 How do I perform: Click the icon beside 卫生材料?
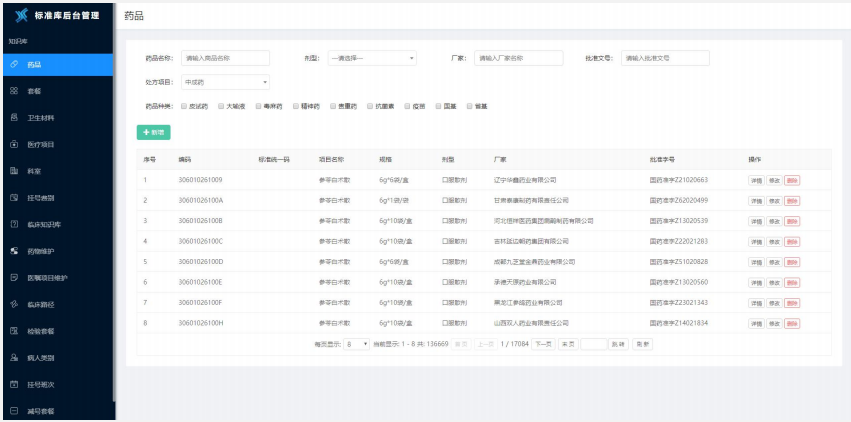[x=15, y=118]
